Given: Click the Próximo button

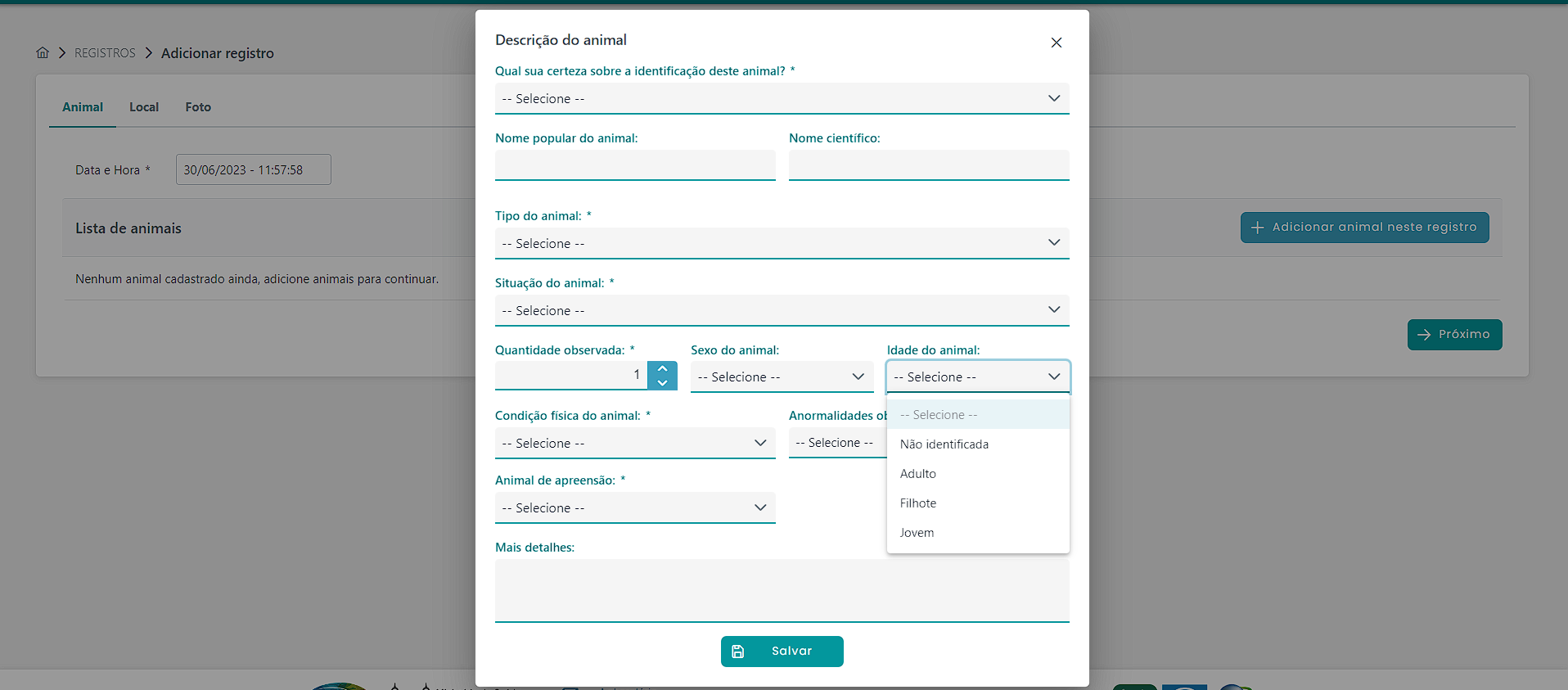Looking at the screenshot, I should (1454, 335).
